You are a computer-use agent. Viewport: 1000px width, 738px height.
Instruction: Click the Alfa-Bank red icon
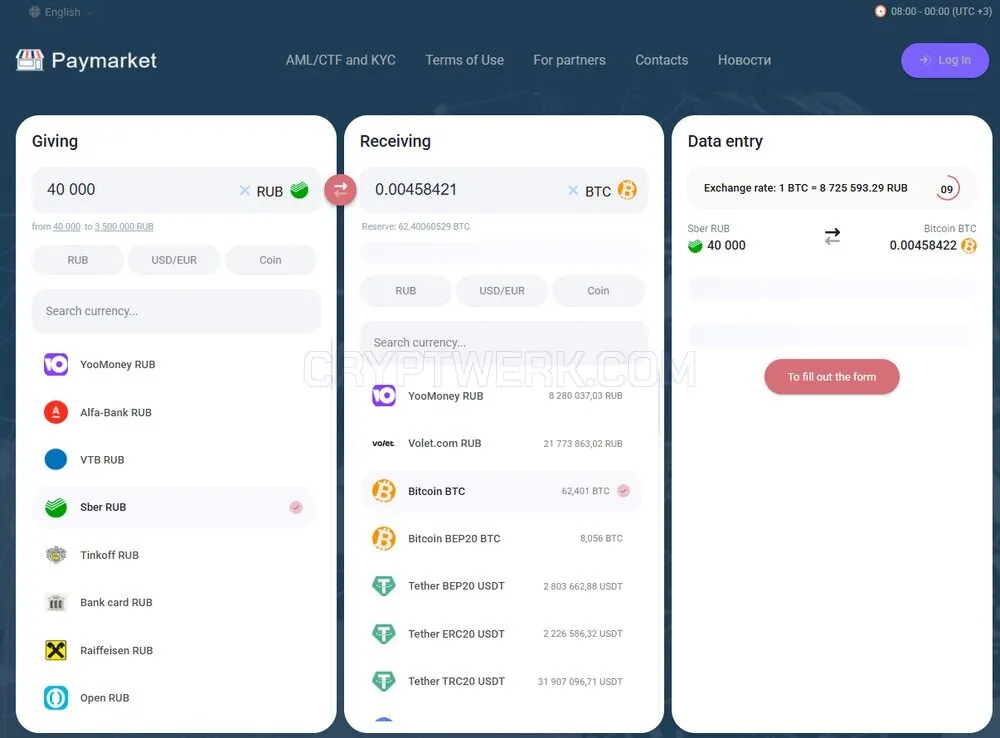coord(55,412)
